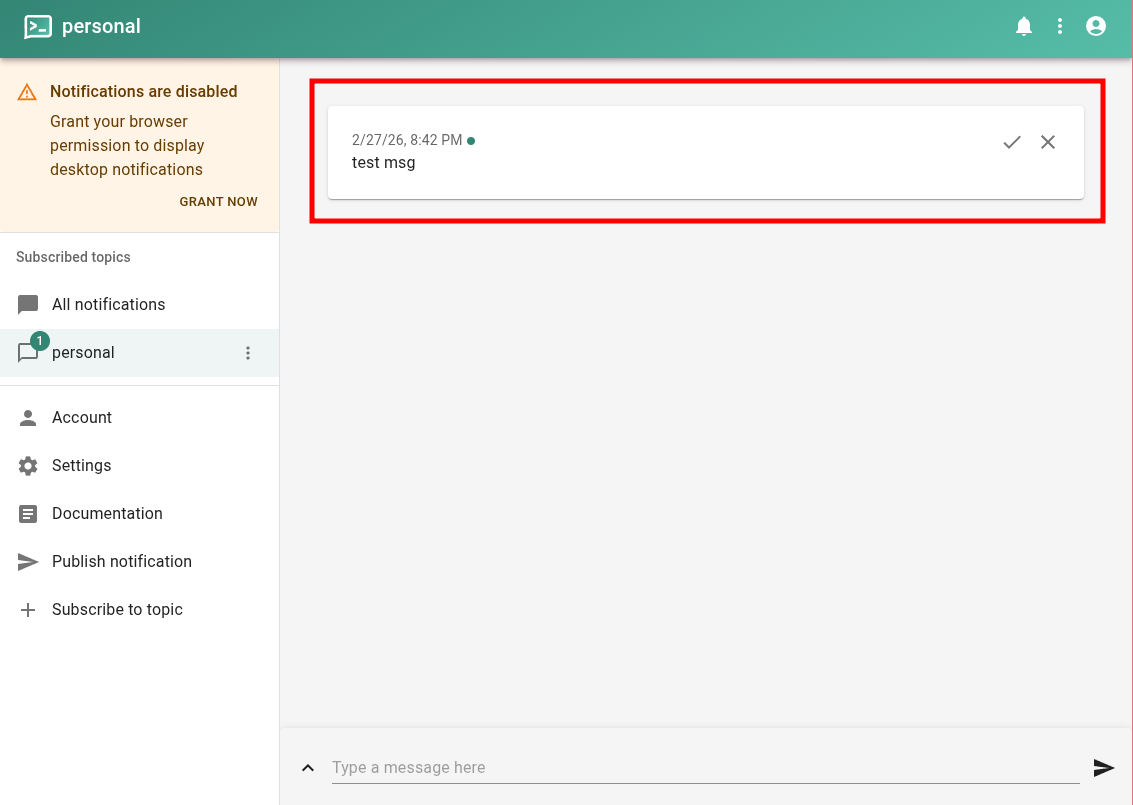1133x805 pixels.
Task: Expand the publish dialog chevron
Action: point(308,768)
